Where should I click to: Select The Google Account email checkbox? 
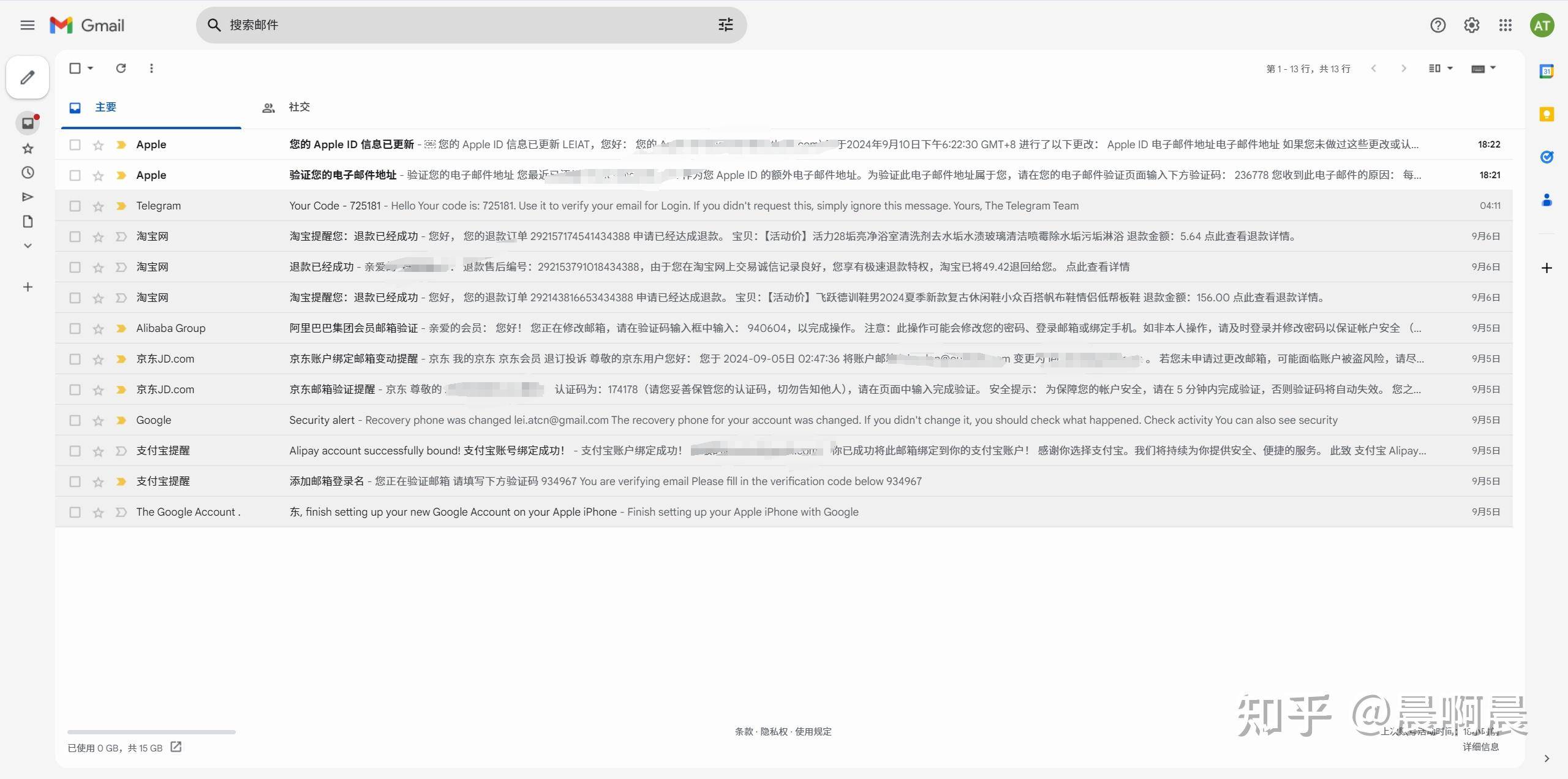[x=75, y=512]
